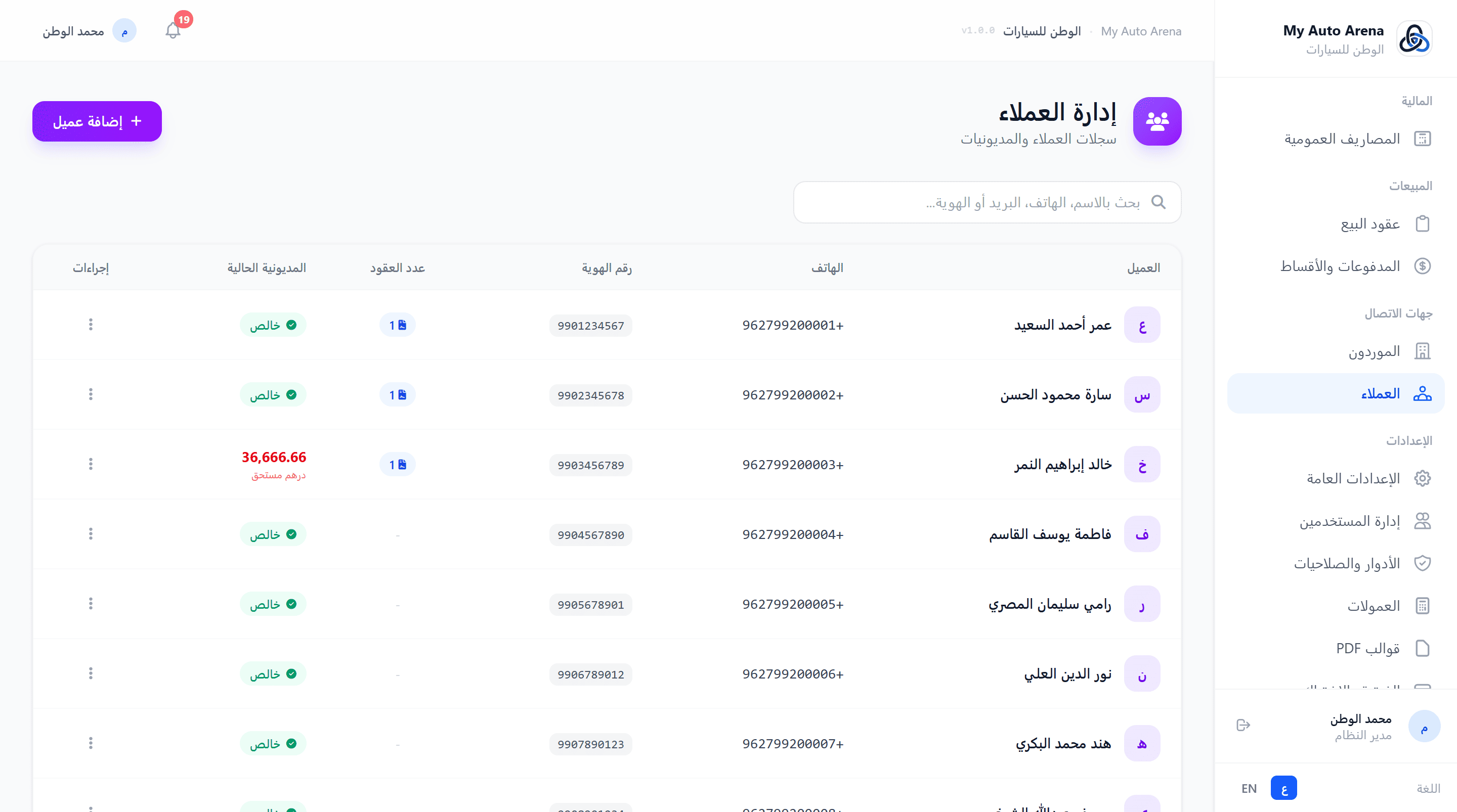Image resolution: width=1457 pixels, height=812 pixels.
Task: Click avatar ن of نور الدين العلي
Action: coord(1142,673)
